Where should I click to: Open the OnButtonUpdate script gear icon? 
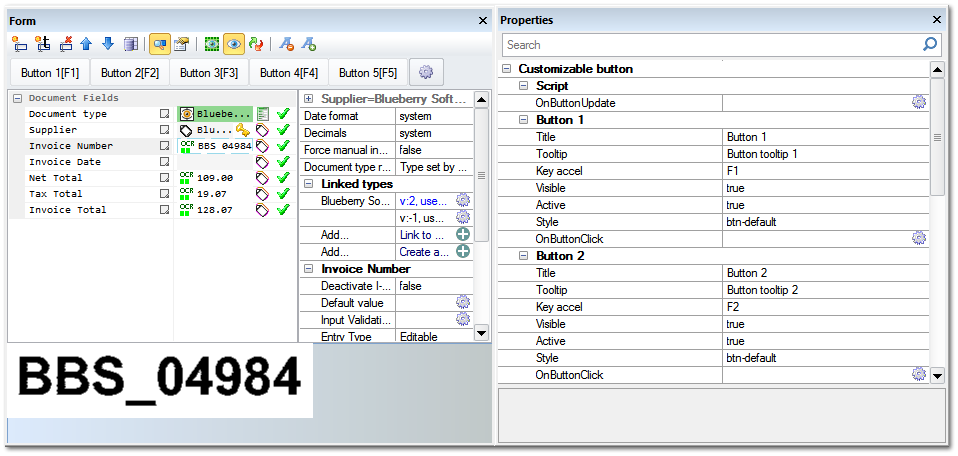point(918,103)
